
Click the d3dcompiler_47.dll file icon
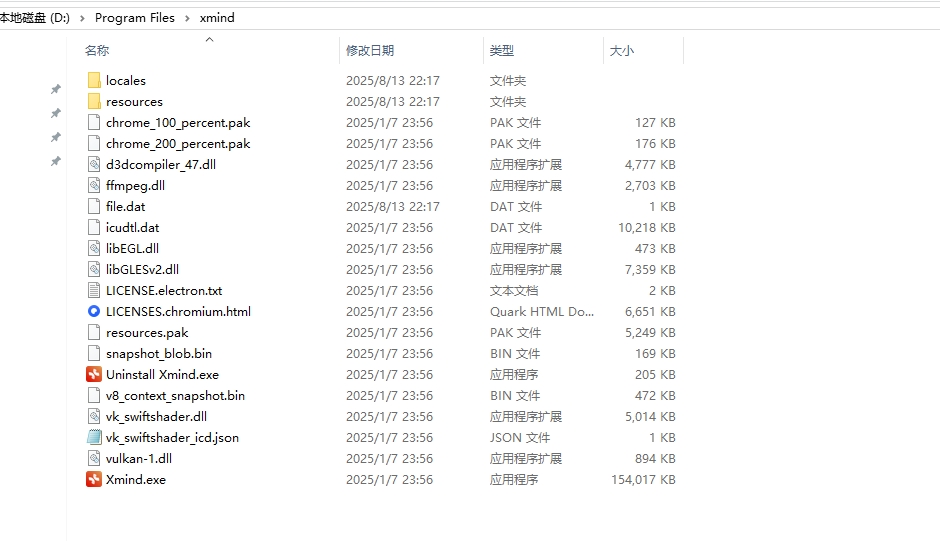94,164
